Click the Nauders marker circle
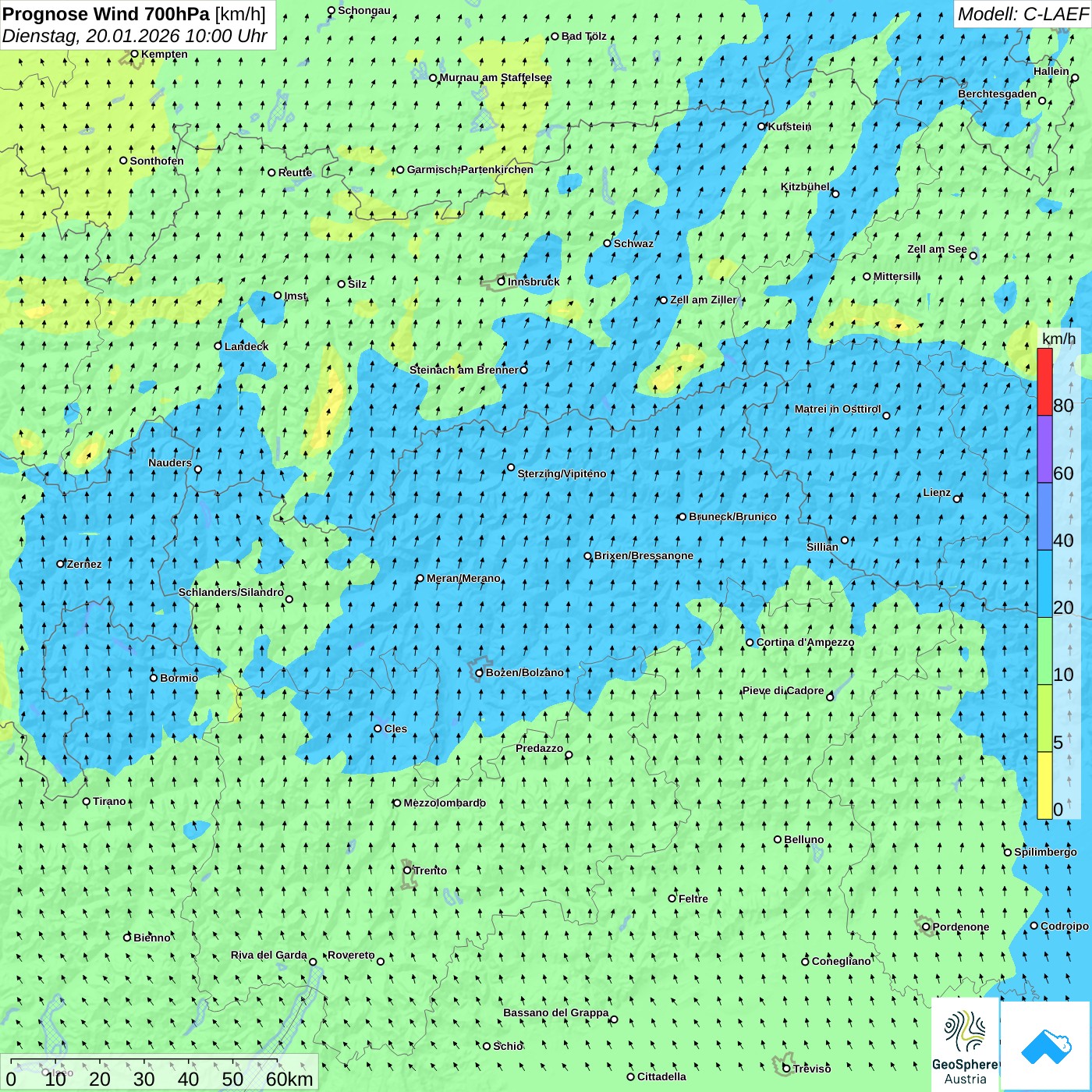Image resolution: width=1092 pixels, height=1092 pixels. pos(198,470)
